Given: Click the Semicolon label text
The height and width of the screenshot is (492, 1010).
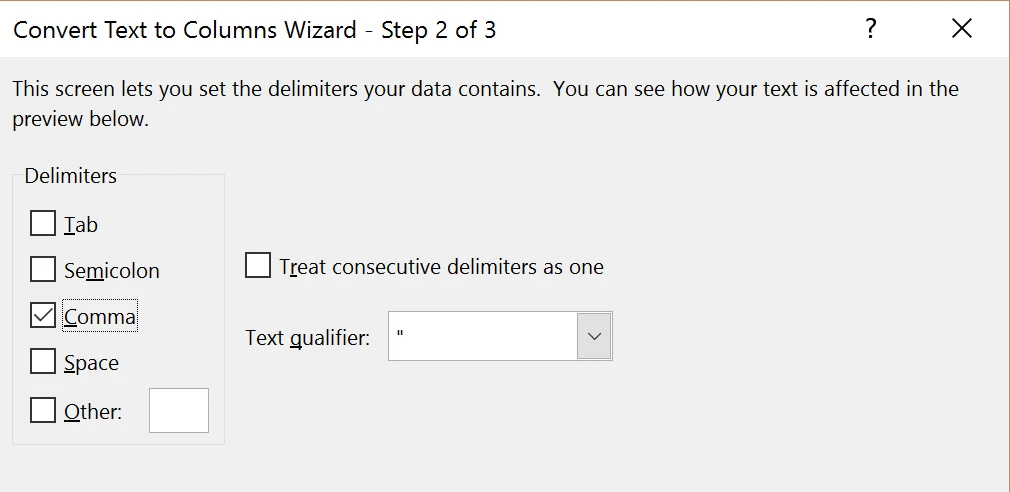Looking at the screenshot, I should (x=111, y=270).
